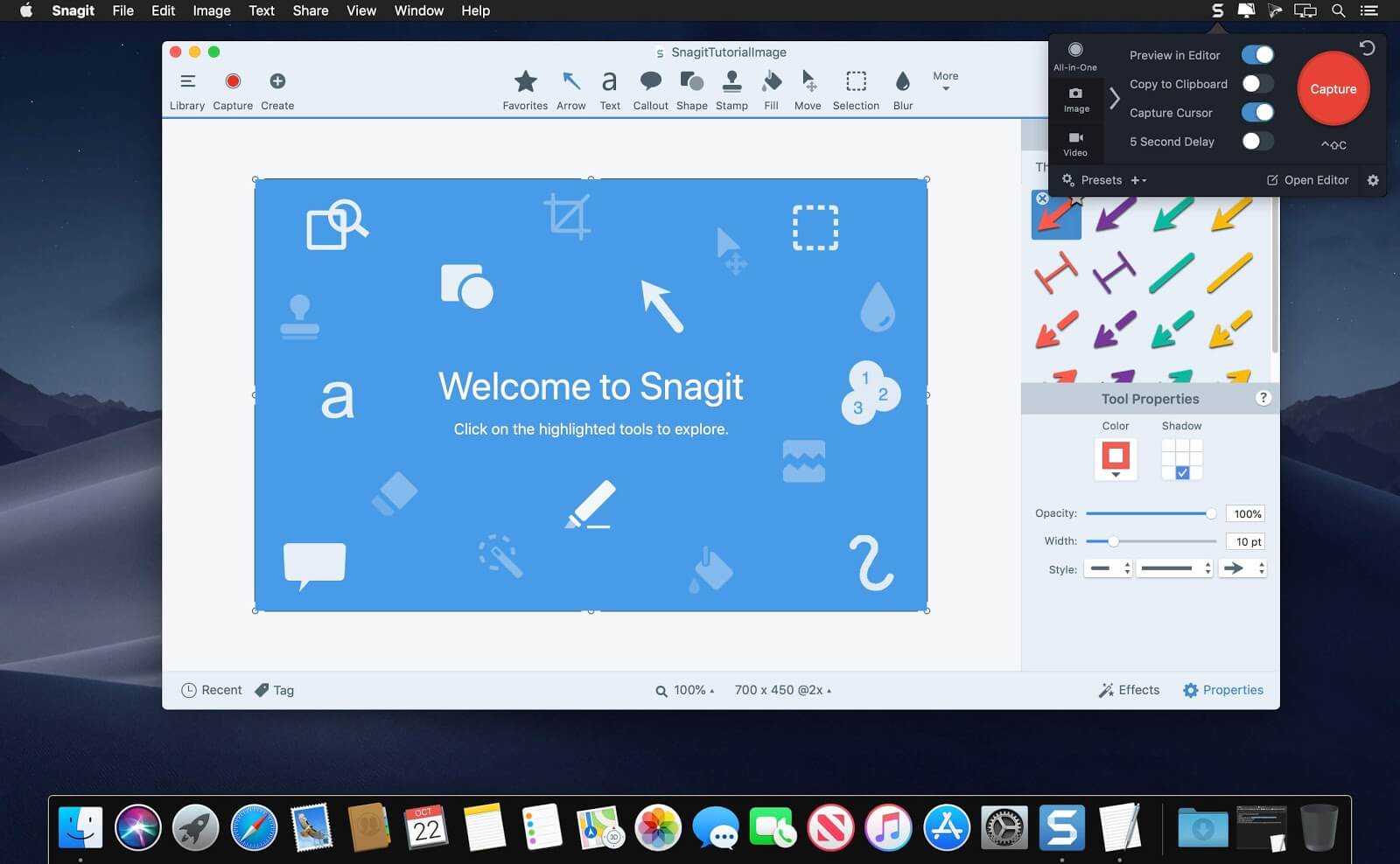Open the Library view

click(187, 90)
